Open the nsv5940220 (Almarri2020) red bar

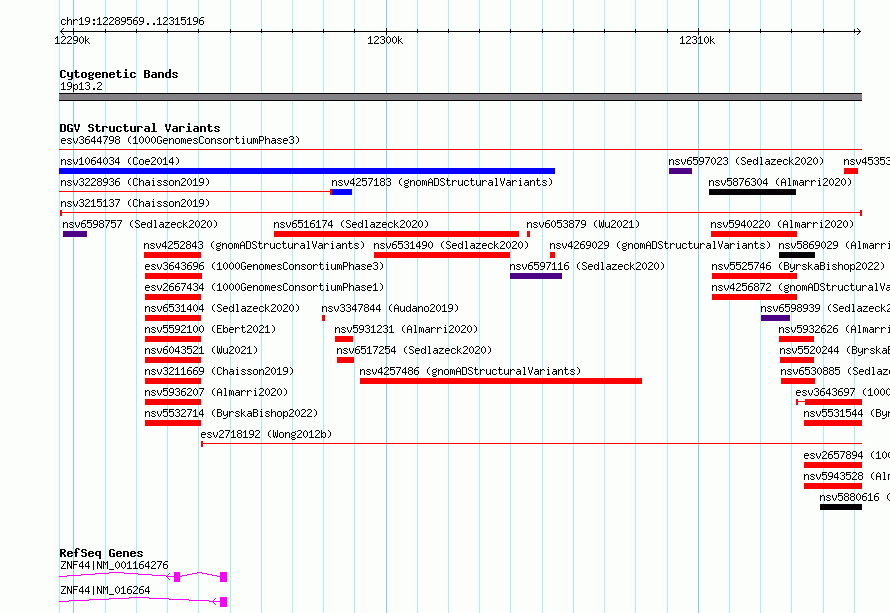tap(754, 234)
